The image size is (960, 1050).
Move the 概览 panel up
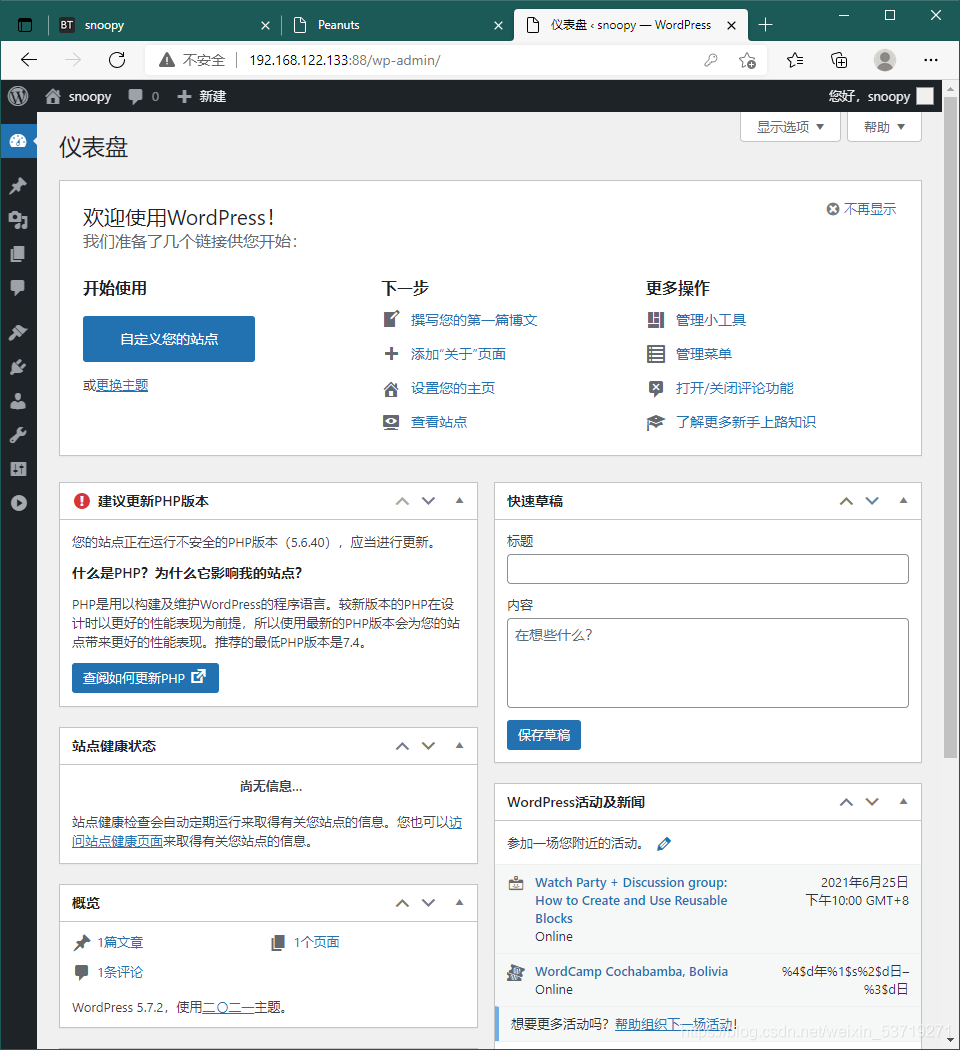(x=402, y=903)
